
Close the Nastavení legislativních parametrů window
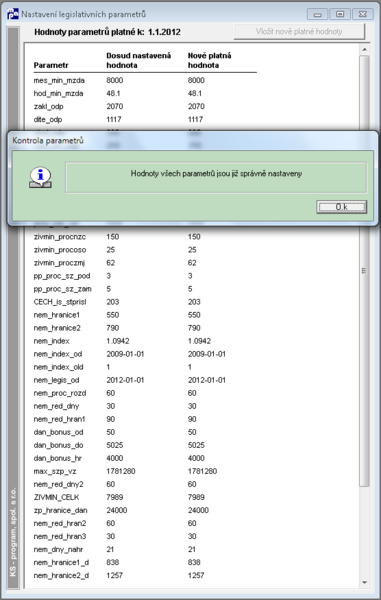(362, 14)
